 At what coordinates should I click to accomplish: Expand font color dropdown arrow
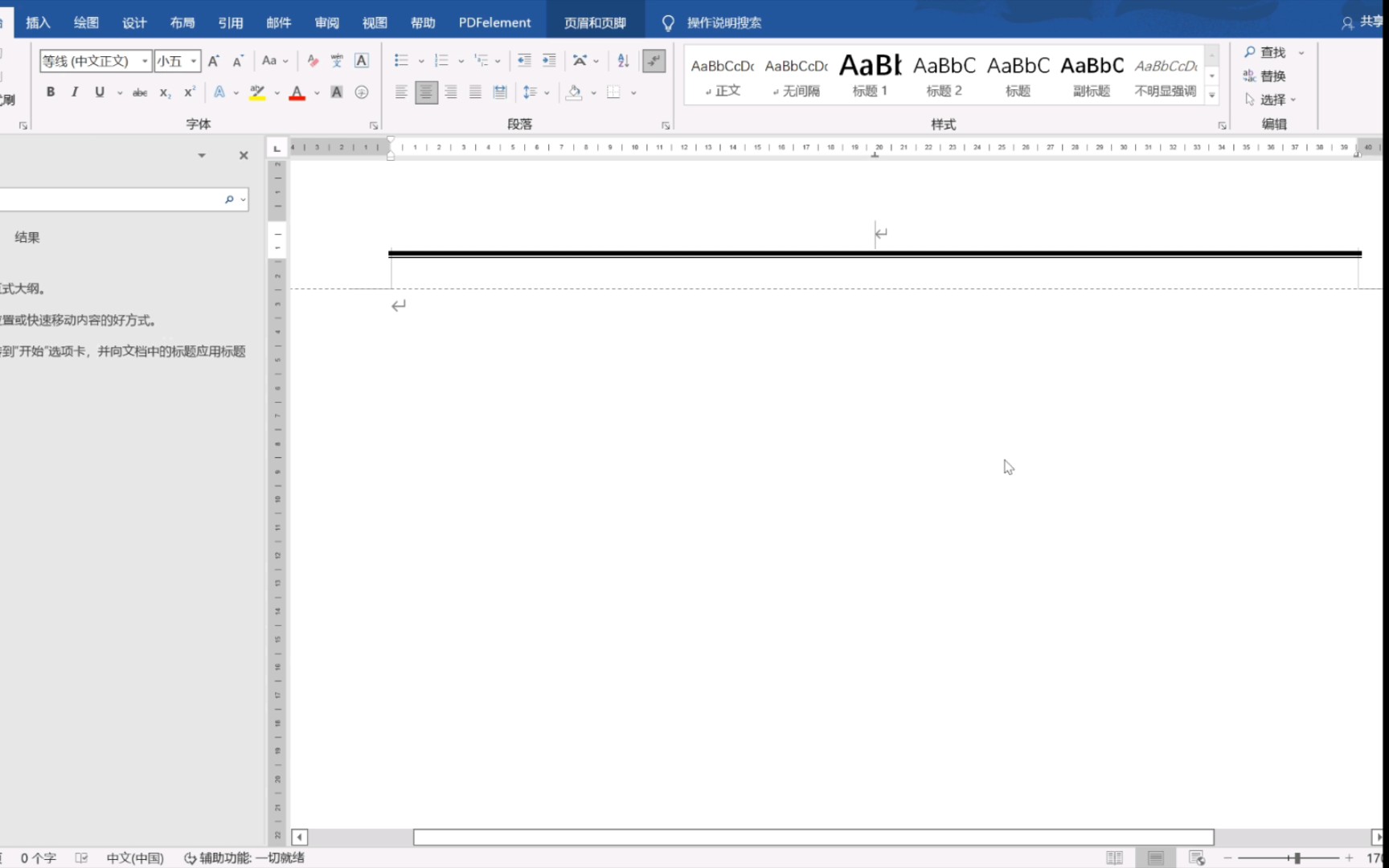pos(317,92)
